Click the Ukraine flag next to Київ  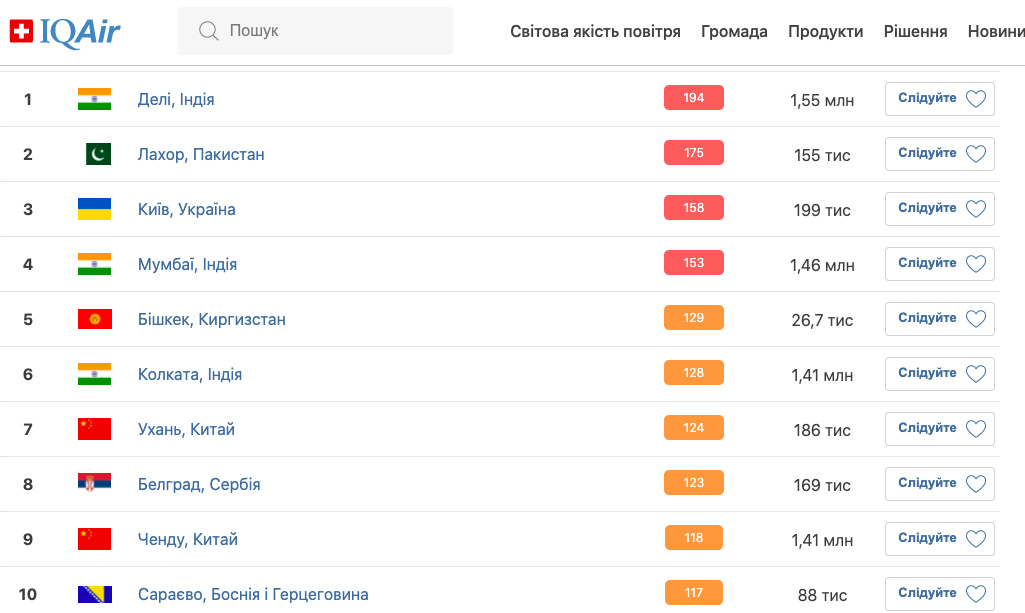click(94, 209)
